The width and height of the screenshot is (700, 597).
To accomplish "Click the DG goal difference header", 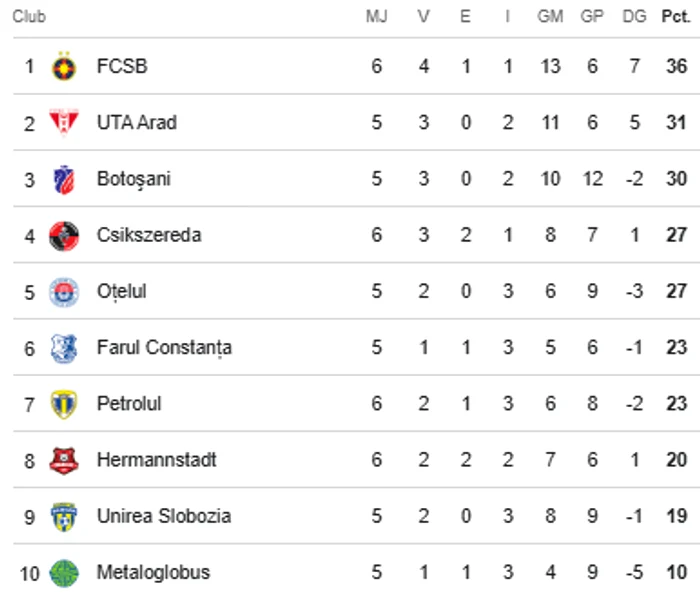I will (x=634, y=17).
